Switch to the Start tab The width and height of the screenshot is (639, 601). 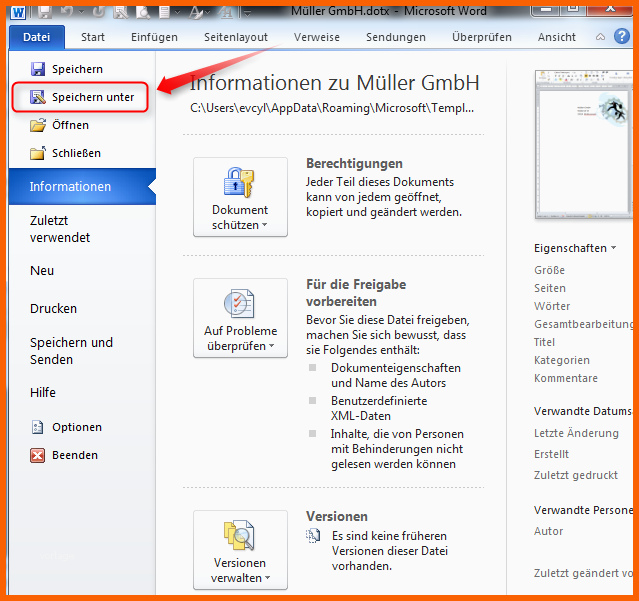(93, 37)
